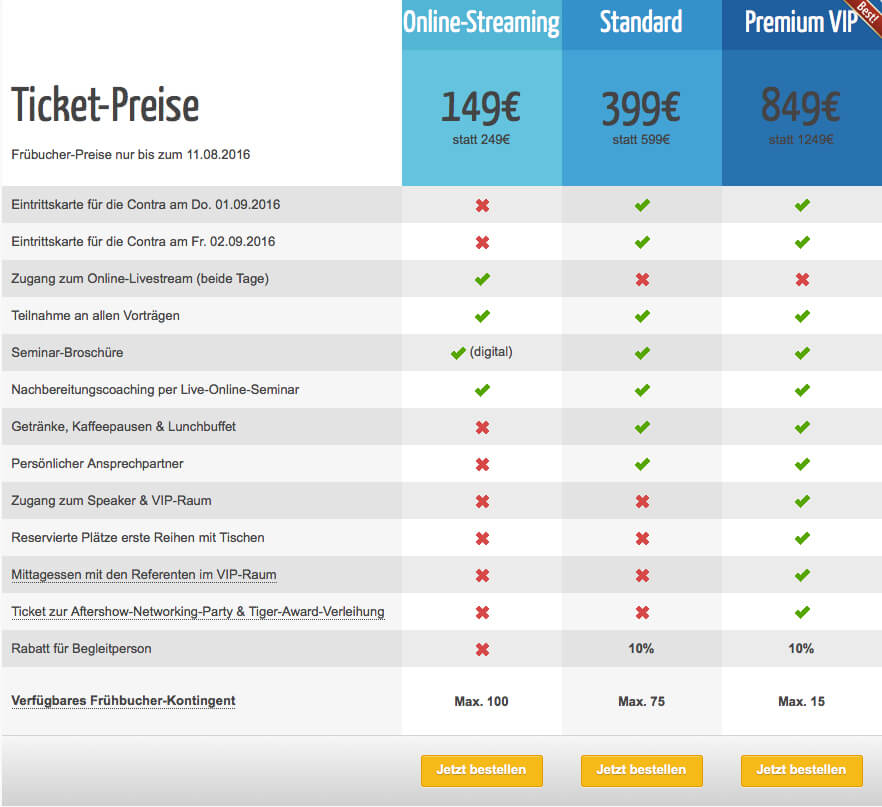882x807 pixels.
Task: Click the Online-Streaming Jetzt bestellen button
Action: [481, 770]
